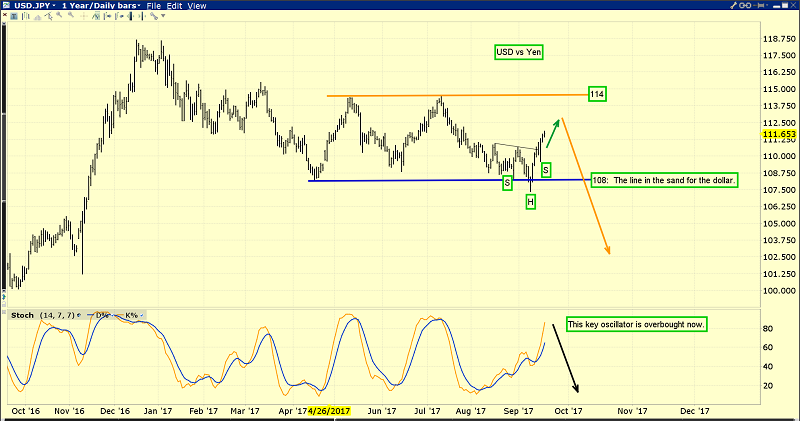Expand the K% line options dropdown

coord(142,315)
